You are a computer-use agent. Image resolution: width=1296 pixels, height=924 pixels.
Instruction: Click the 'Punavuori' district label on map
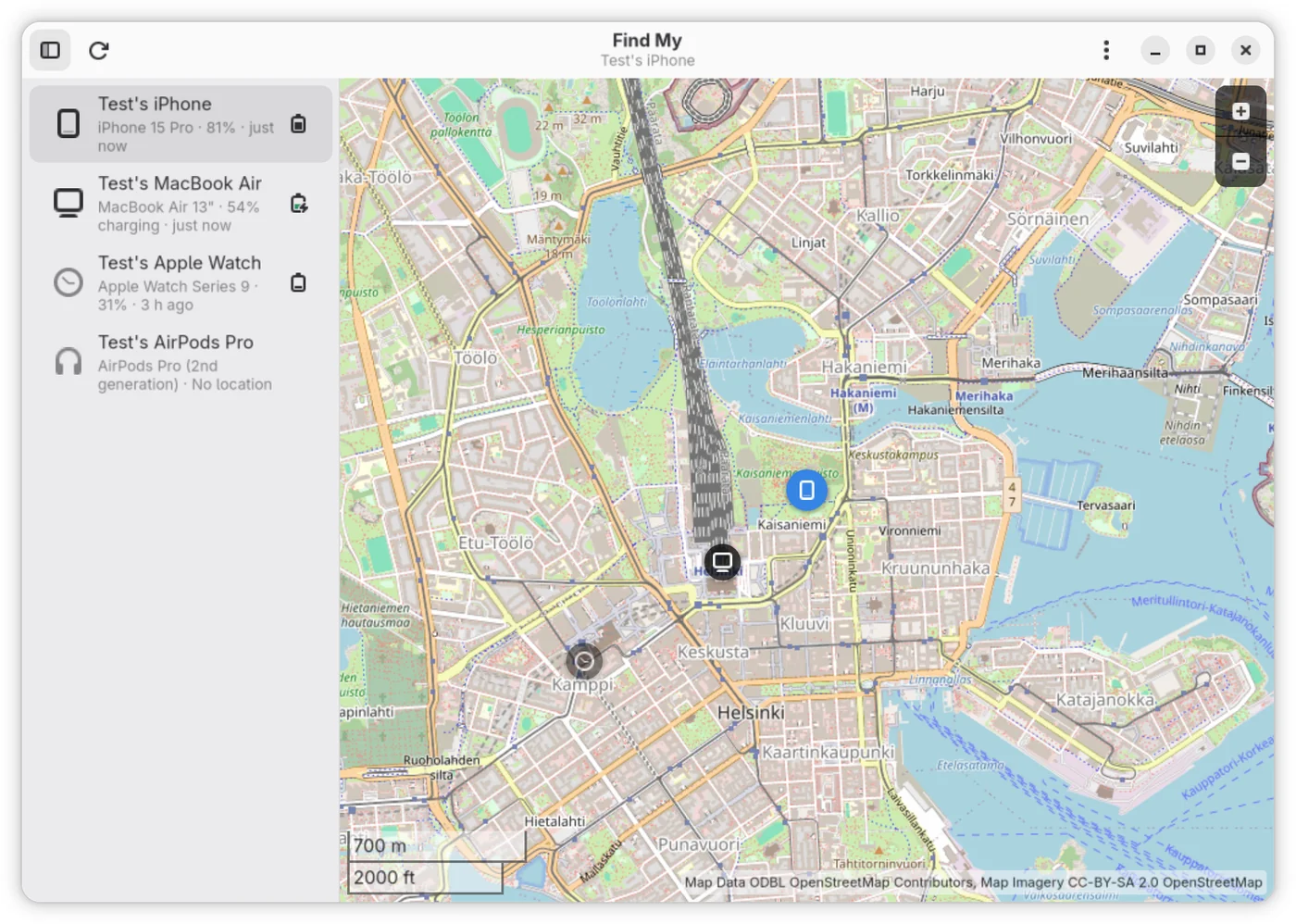pos(699,844)
